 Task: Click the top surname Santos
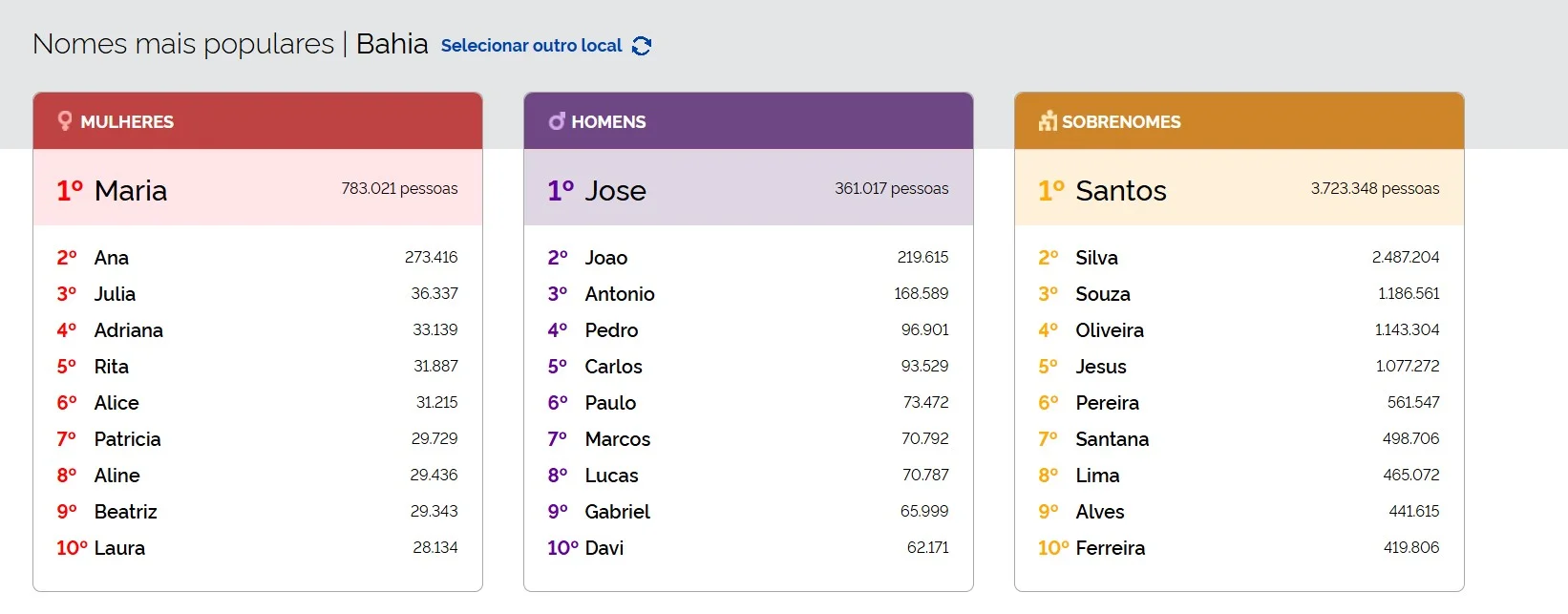coord(1120,191)
